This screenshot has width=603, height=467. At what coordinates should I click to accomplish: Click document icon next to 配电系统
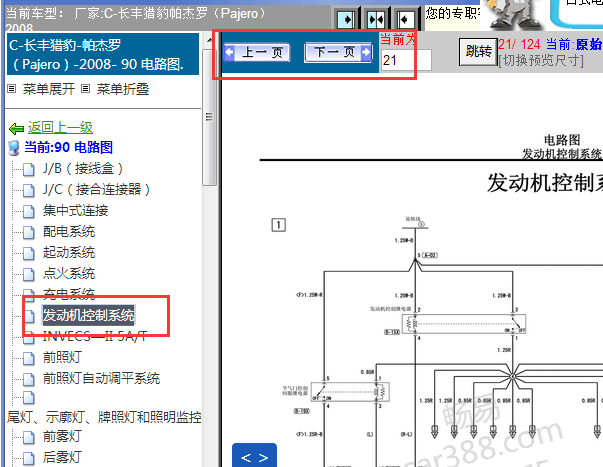tap(29, 232)
